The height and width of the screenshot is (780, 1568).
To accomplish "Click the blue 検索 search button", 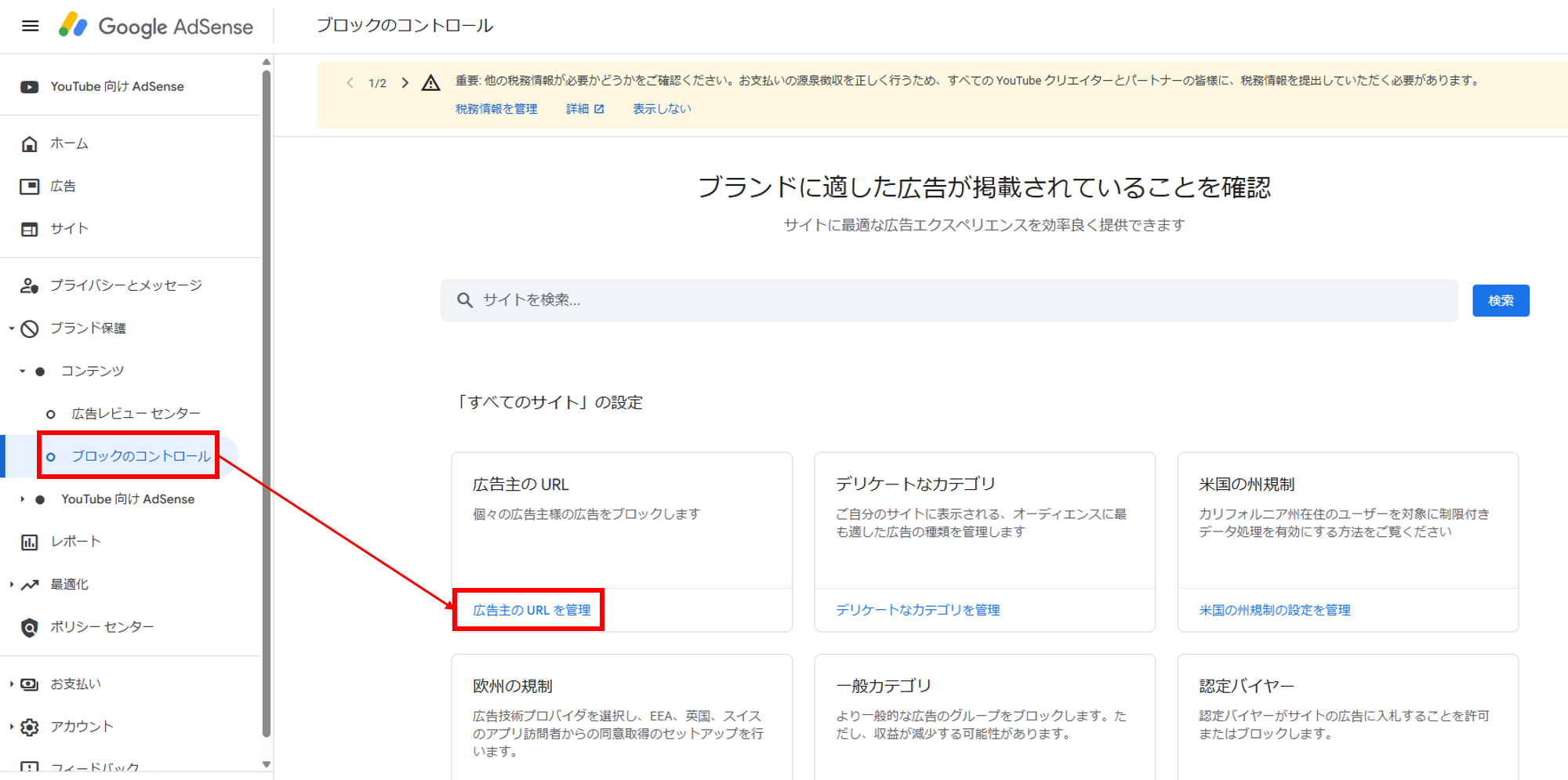I will (x=1500, y=300).
